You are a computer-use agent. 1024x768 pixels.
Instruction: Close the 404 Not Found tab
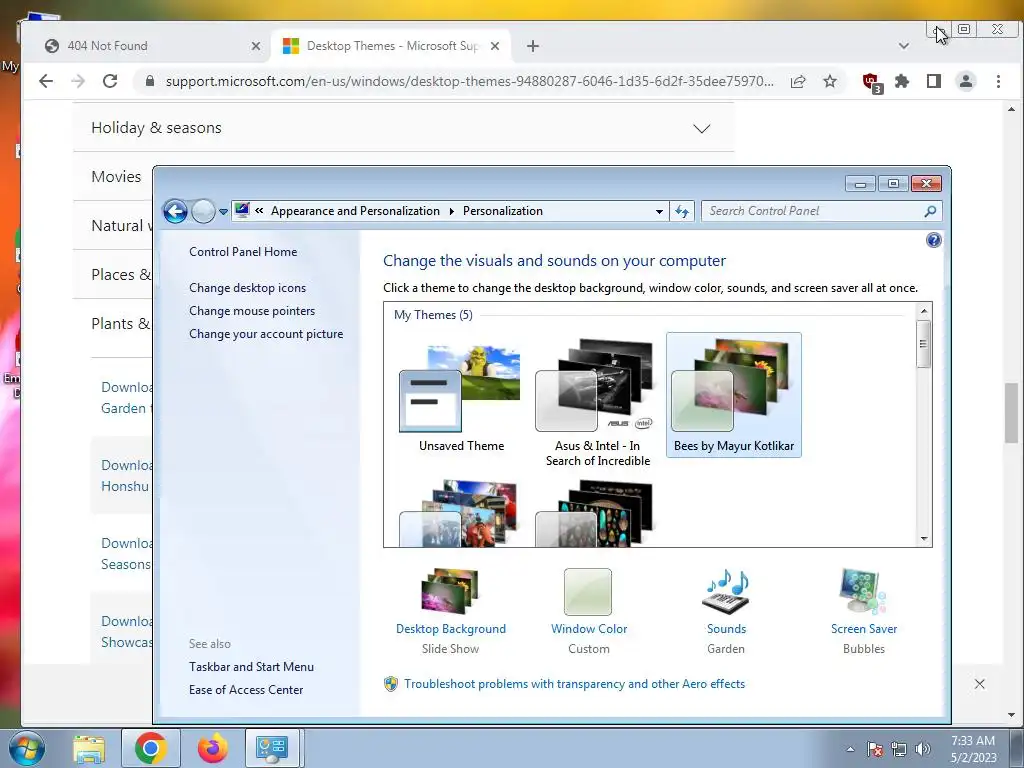tap(256, 46)
